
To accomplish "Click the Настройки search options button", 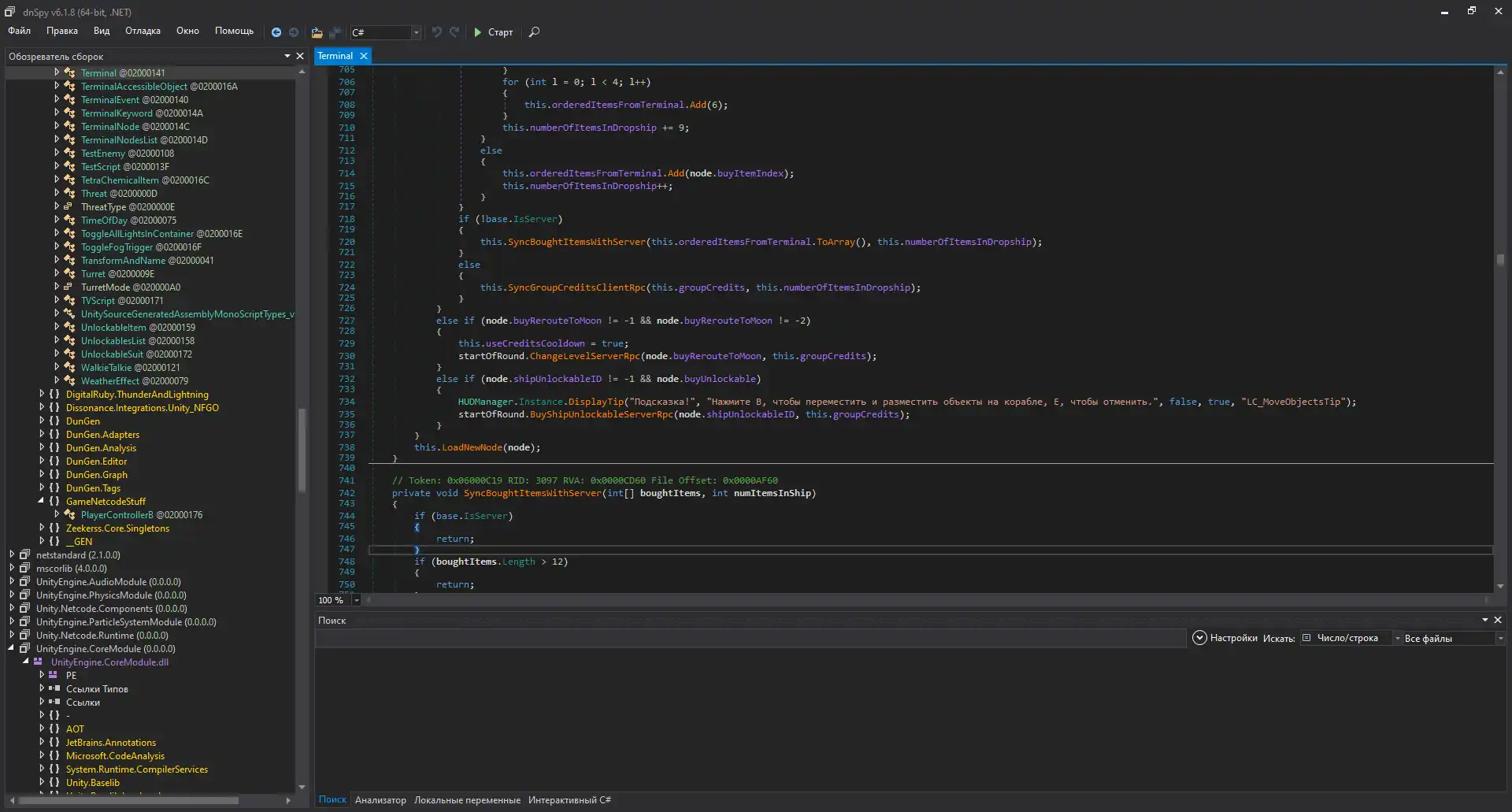I will click(x=1225, y=638).
